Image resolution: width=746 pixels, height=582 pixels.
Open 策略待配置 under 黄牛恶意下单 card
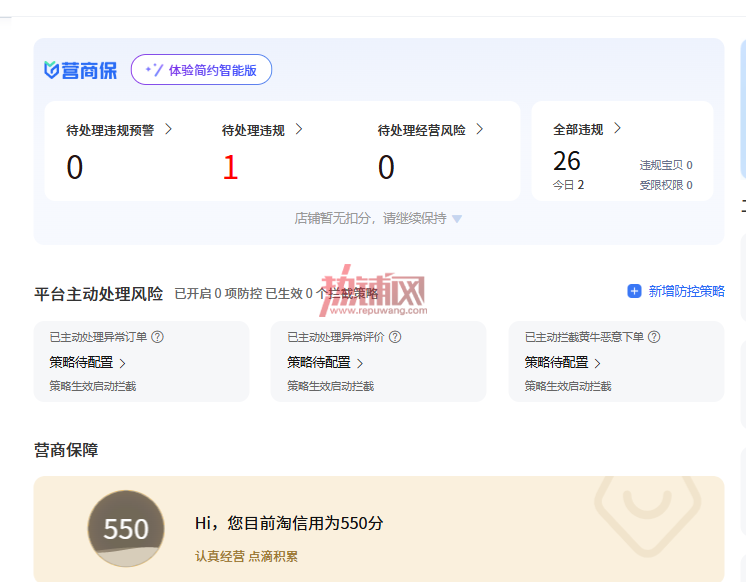pos(562,363)
